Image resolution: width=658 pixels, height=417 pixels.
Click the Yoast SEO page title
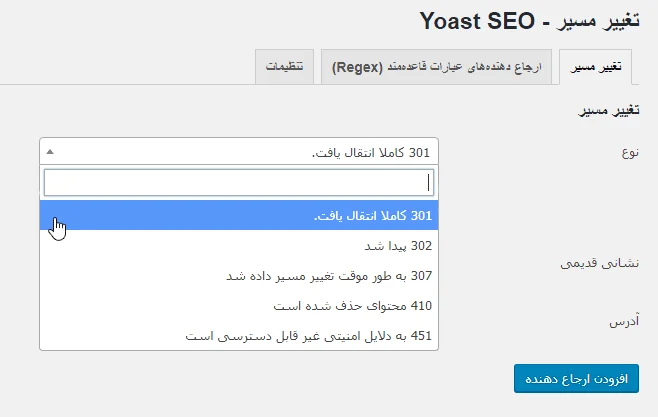(x=530, y=21)
